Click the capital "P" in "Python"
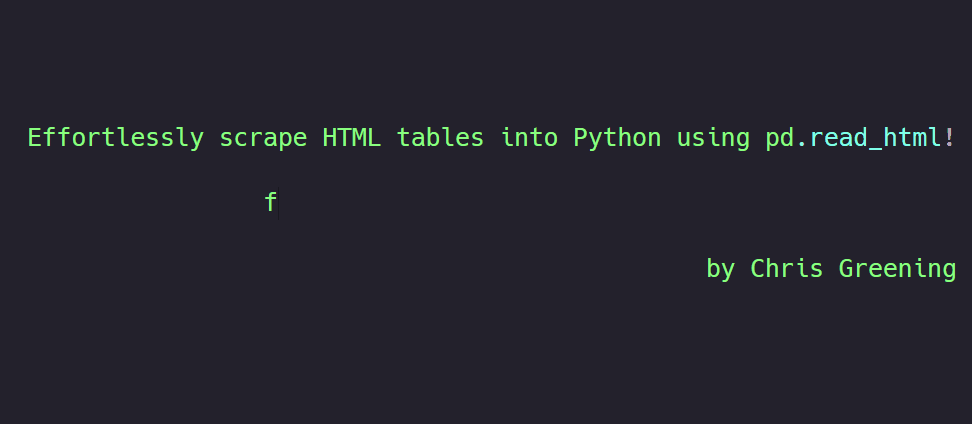The height and width of the screenshot is (424, 972). [x=581, y=138]
